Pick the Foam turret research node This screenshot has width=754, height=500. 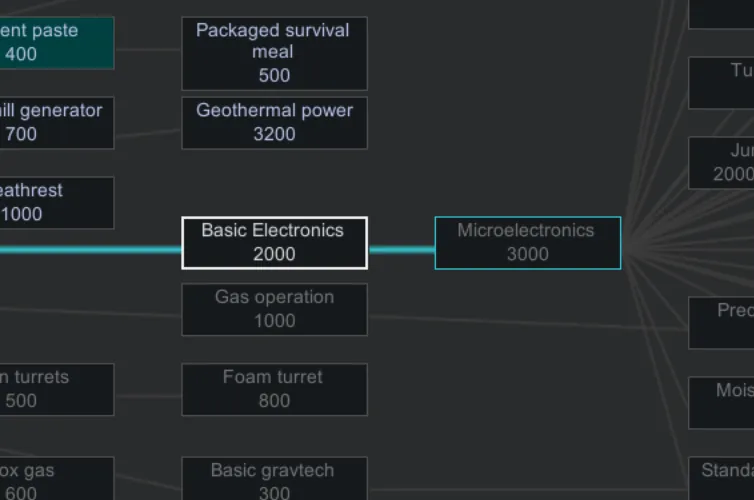click(x=274, y=389)
